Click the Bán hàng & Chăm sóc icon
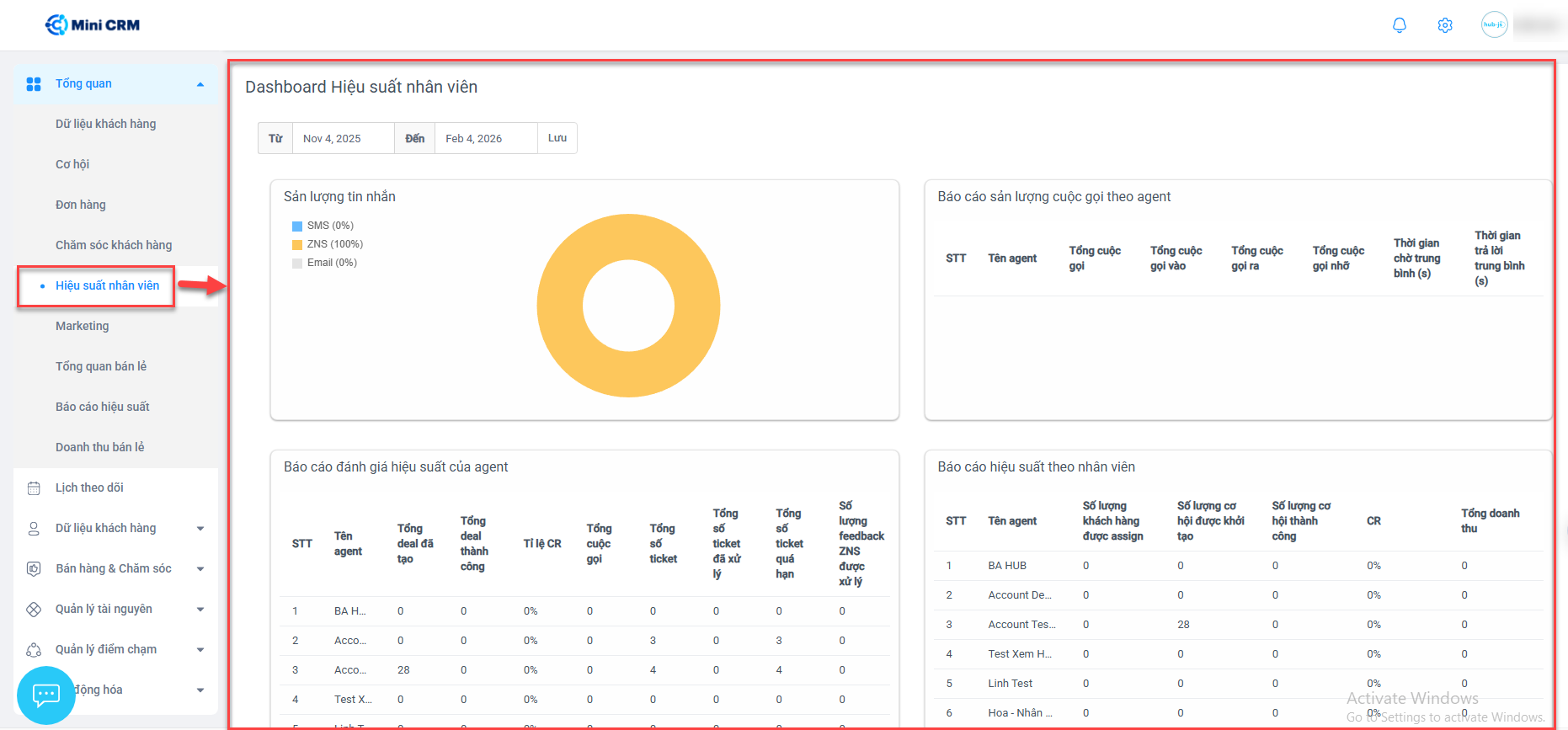This screenshot has width=1568, height=730. click(34, 569)
